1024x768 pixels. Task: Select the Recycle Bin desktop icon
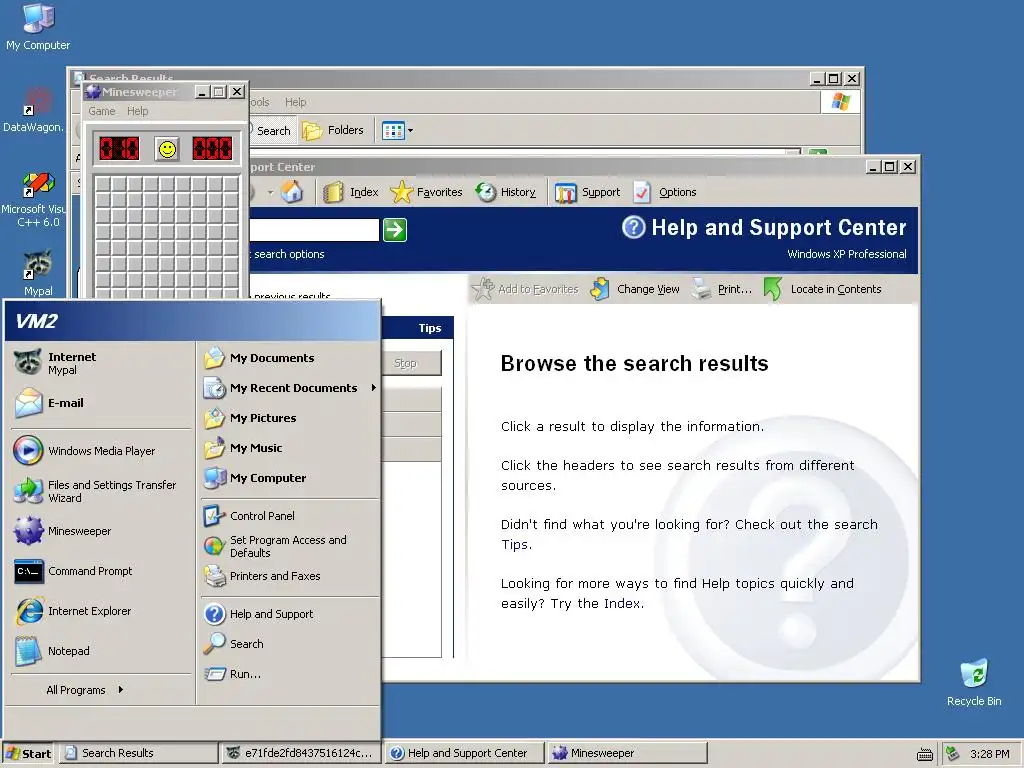[974, 682]
